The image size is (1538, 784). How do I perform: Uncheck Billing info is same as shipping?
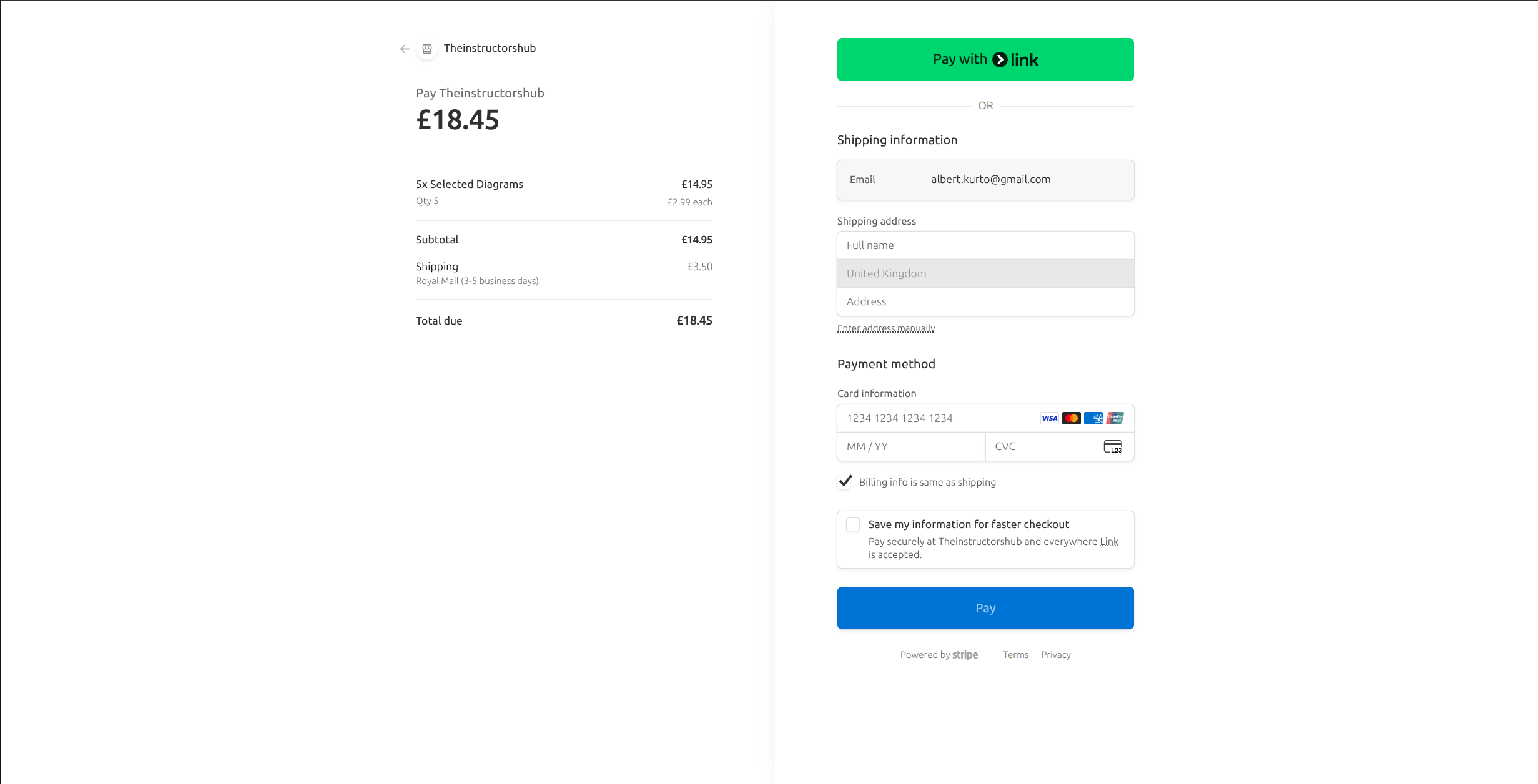(844, 482)
